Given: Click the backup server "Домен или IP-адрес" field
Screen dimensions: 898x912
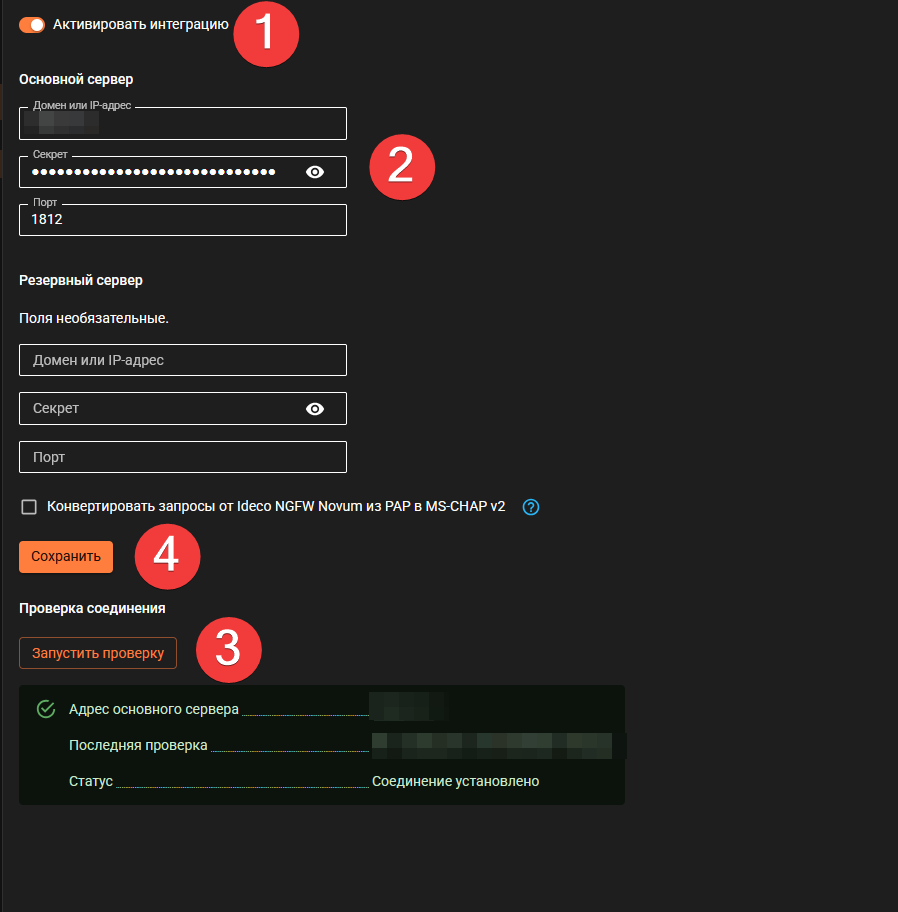Looking at the screenshot, I should coord(182,360).
